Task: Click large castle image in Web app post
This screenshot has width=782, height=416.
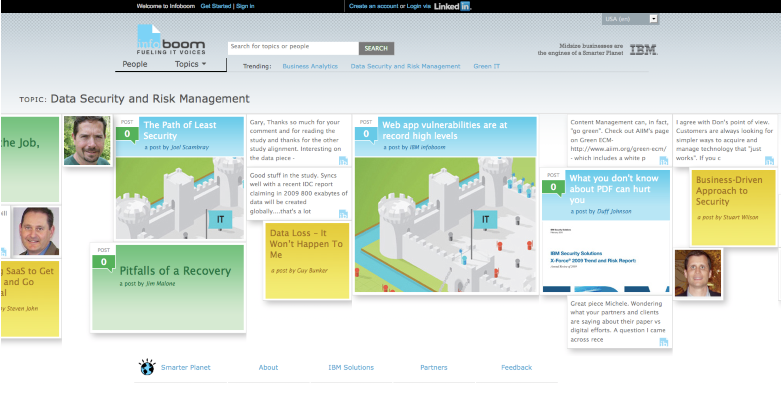Action: tap(445, 225)
